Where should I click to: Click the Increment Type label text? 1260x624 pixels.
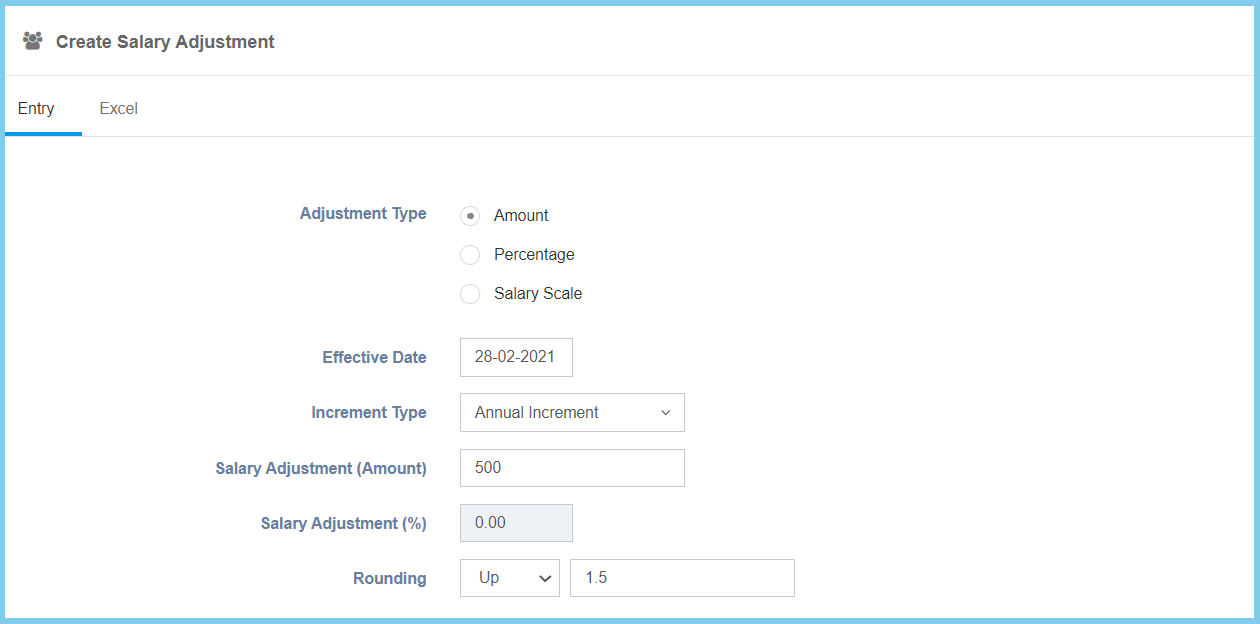(369, 412)
